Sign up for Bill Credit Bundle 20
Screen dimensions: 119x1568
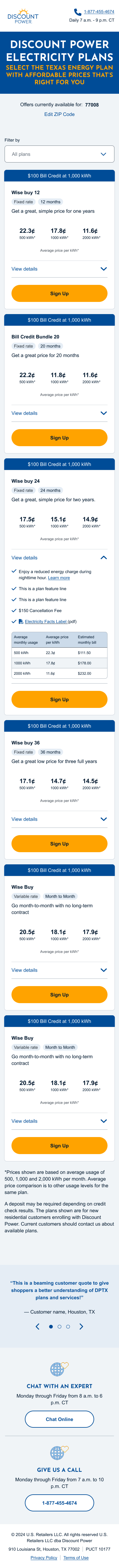[x=59, y=438]
